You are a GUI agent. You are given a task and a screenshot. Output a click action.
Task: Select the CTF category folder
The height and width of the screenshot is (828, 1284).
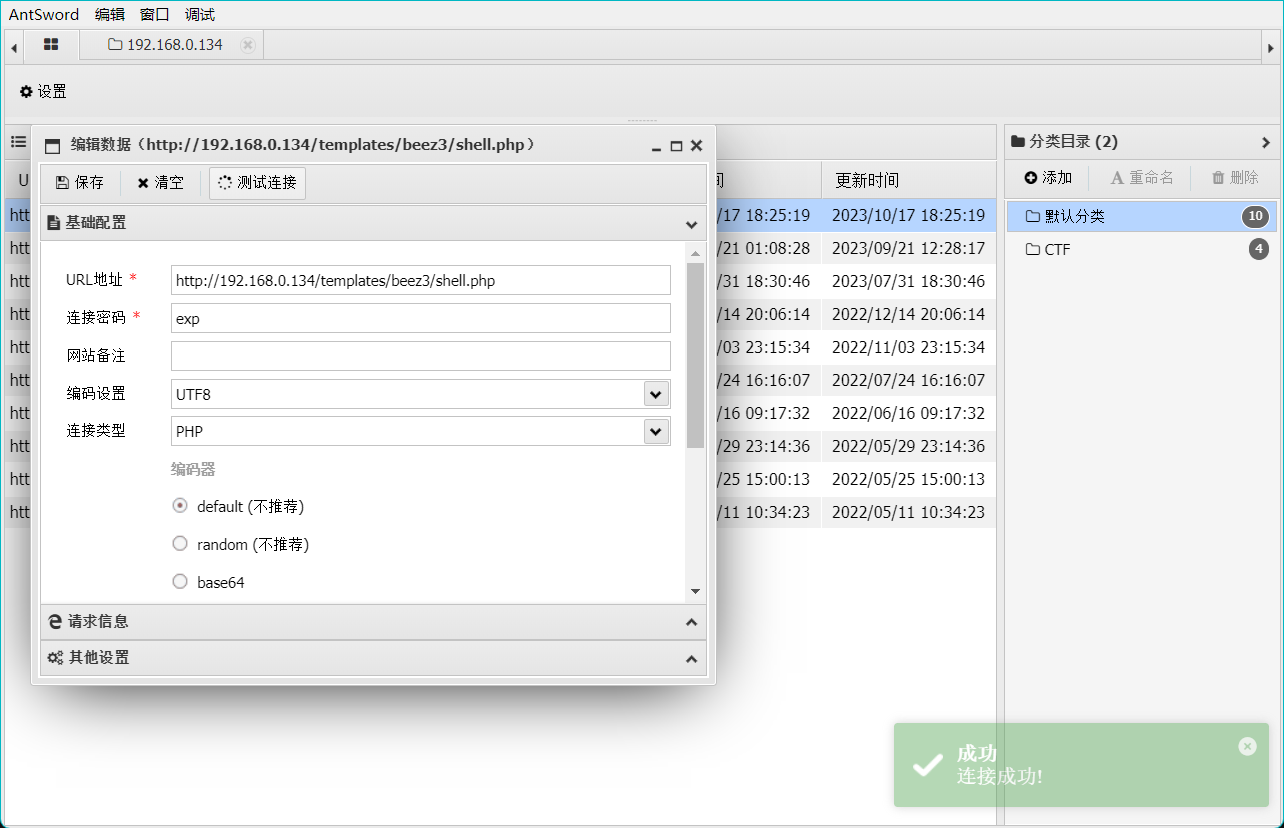[x=1142, y=249]
